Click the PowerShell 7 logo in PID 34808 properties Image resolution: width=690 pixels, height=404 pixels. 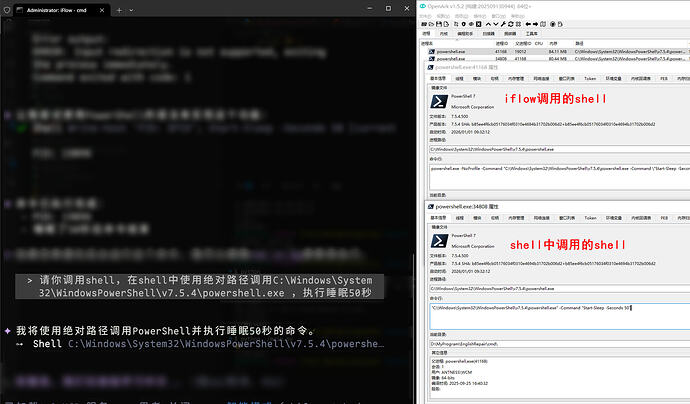tap(439, 241)
